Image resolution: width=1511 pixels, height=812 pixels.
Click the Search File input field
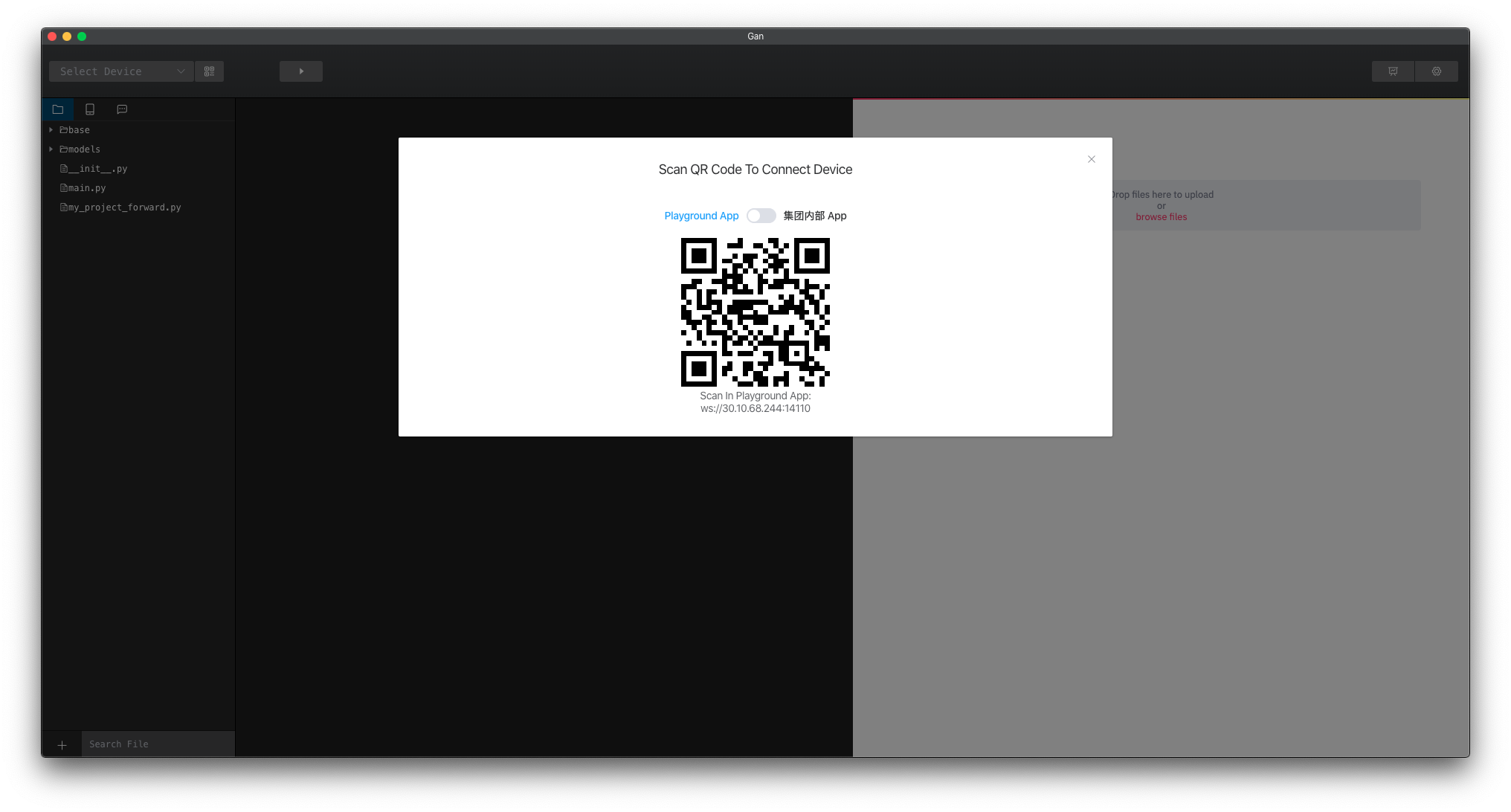[x=158, y=744]
